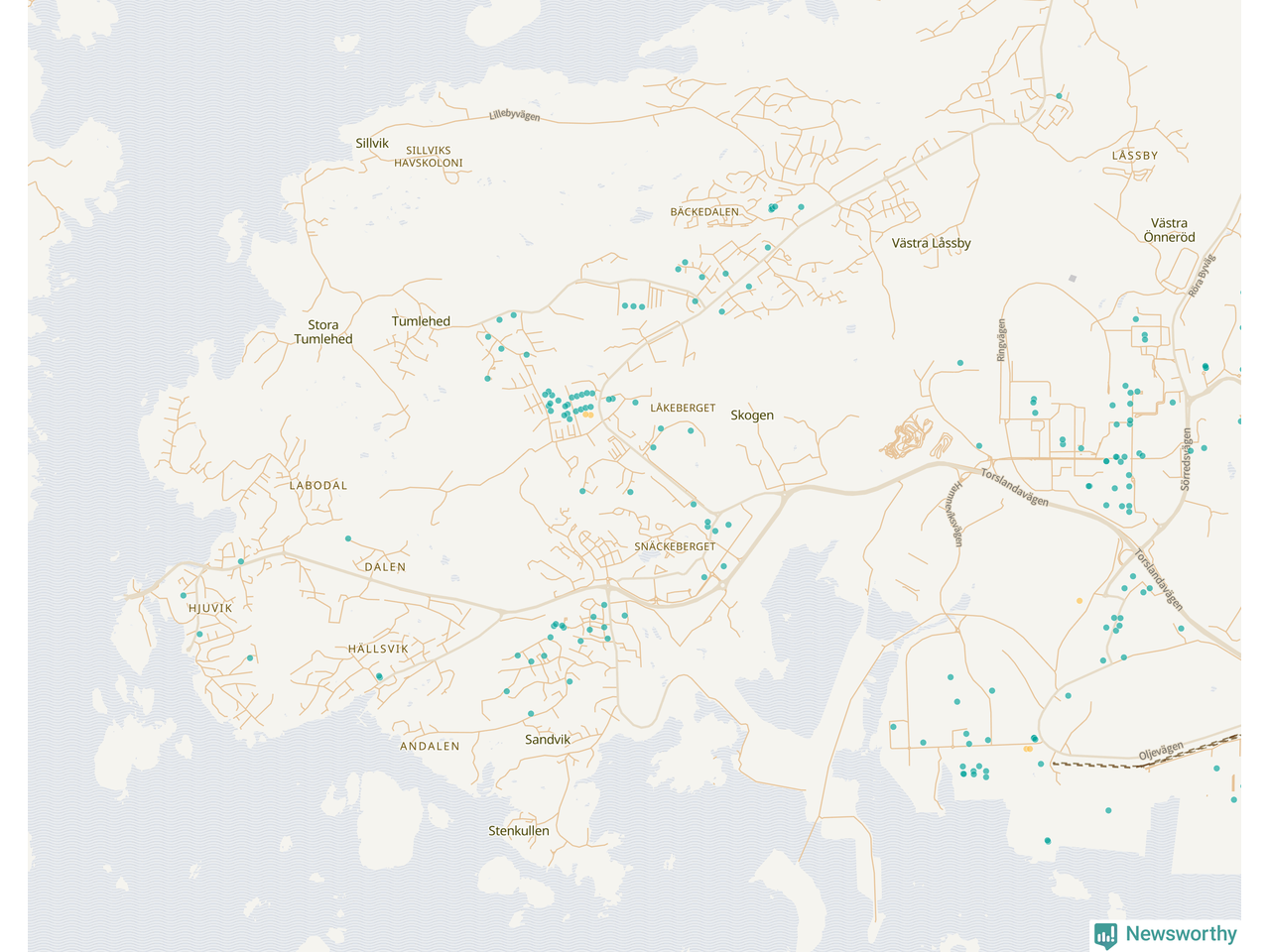The image size is (1270, 952).
Task: Click the Lillebyvägen road label
Action: pyautogui.click(x=515, y=116)
